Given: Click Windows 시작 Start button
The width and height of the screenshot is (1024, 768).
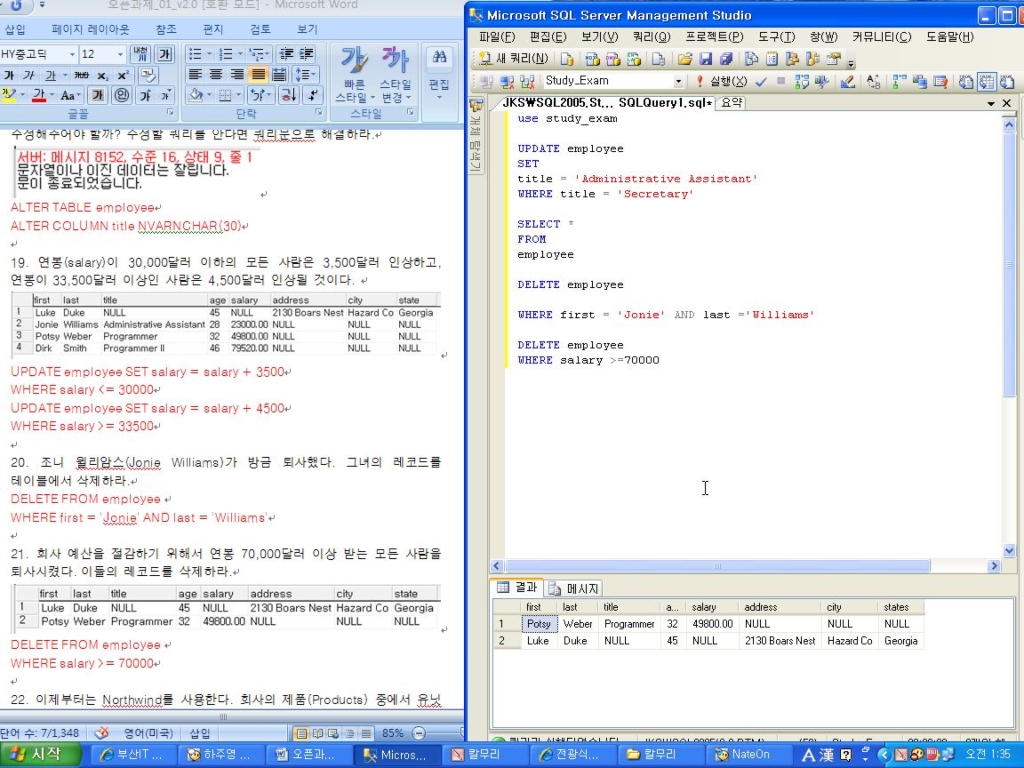Looking at the screenshot, I should [39, 754].
